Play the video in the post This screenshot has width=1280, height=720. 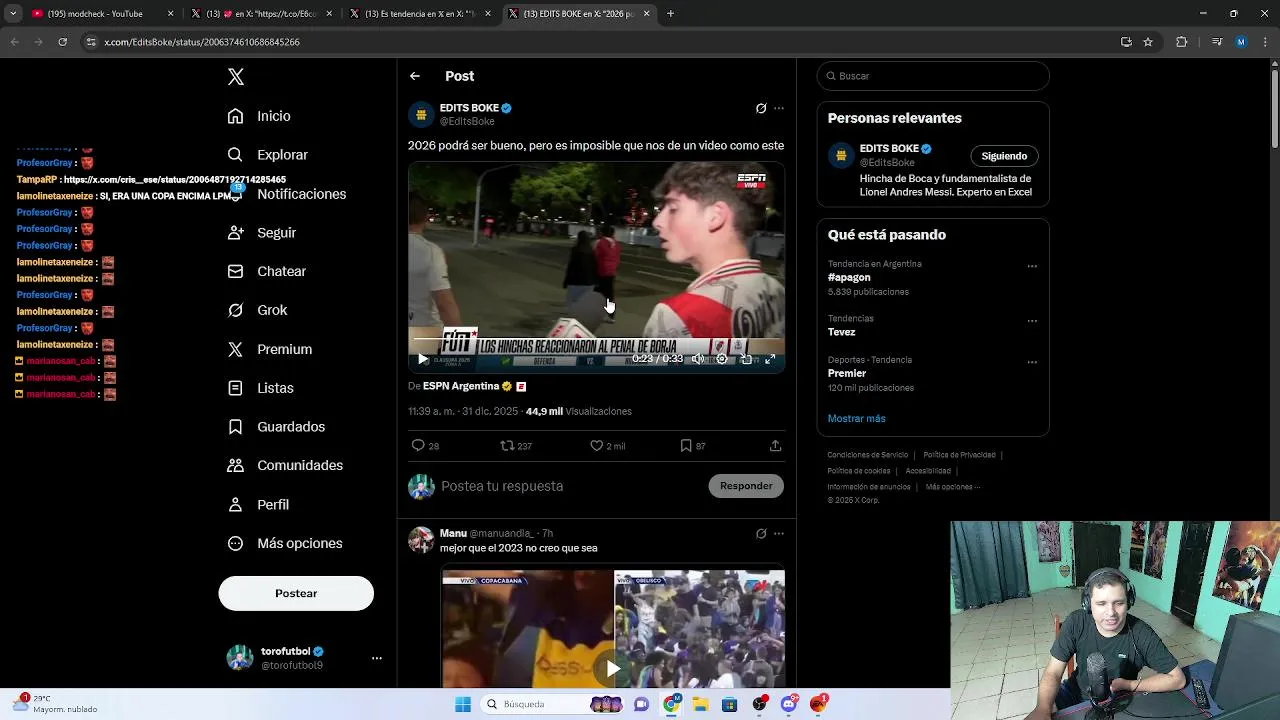(423, 359)
